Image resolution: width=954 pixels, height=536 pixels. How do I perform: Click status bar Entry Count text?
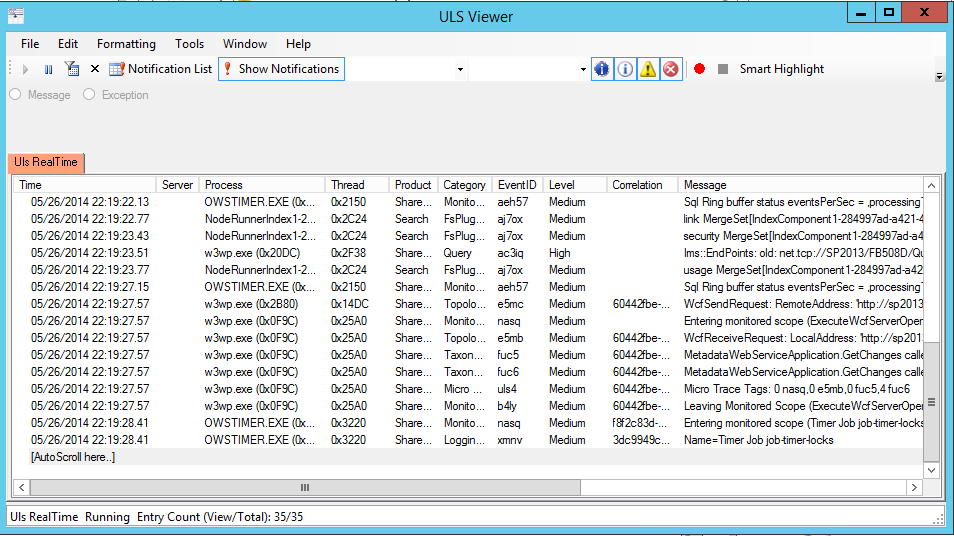coord(220,517)
